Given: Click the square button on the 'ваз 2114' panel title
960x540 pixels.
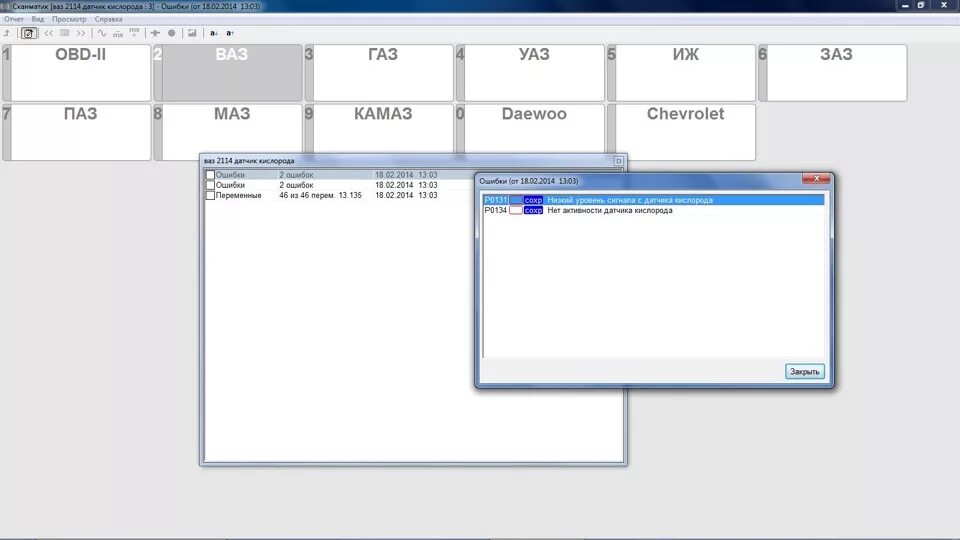Looking at the screenshot, I should click(618, 161).
